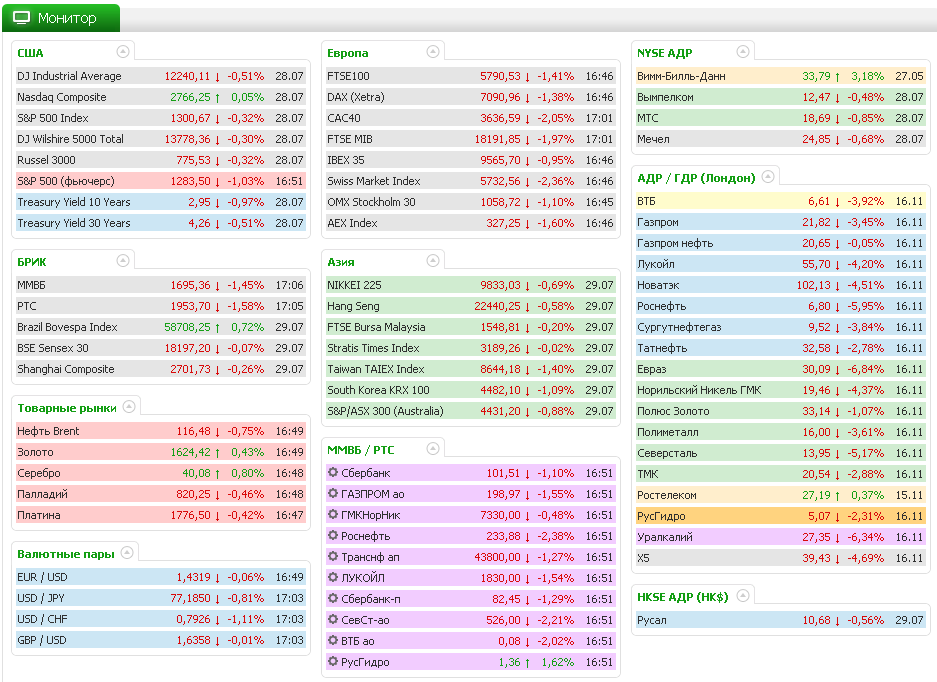Collapse the NYSE АДР section
Screen dimensions: 937x682
[x=743, y=51]
